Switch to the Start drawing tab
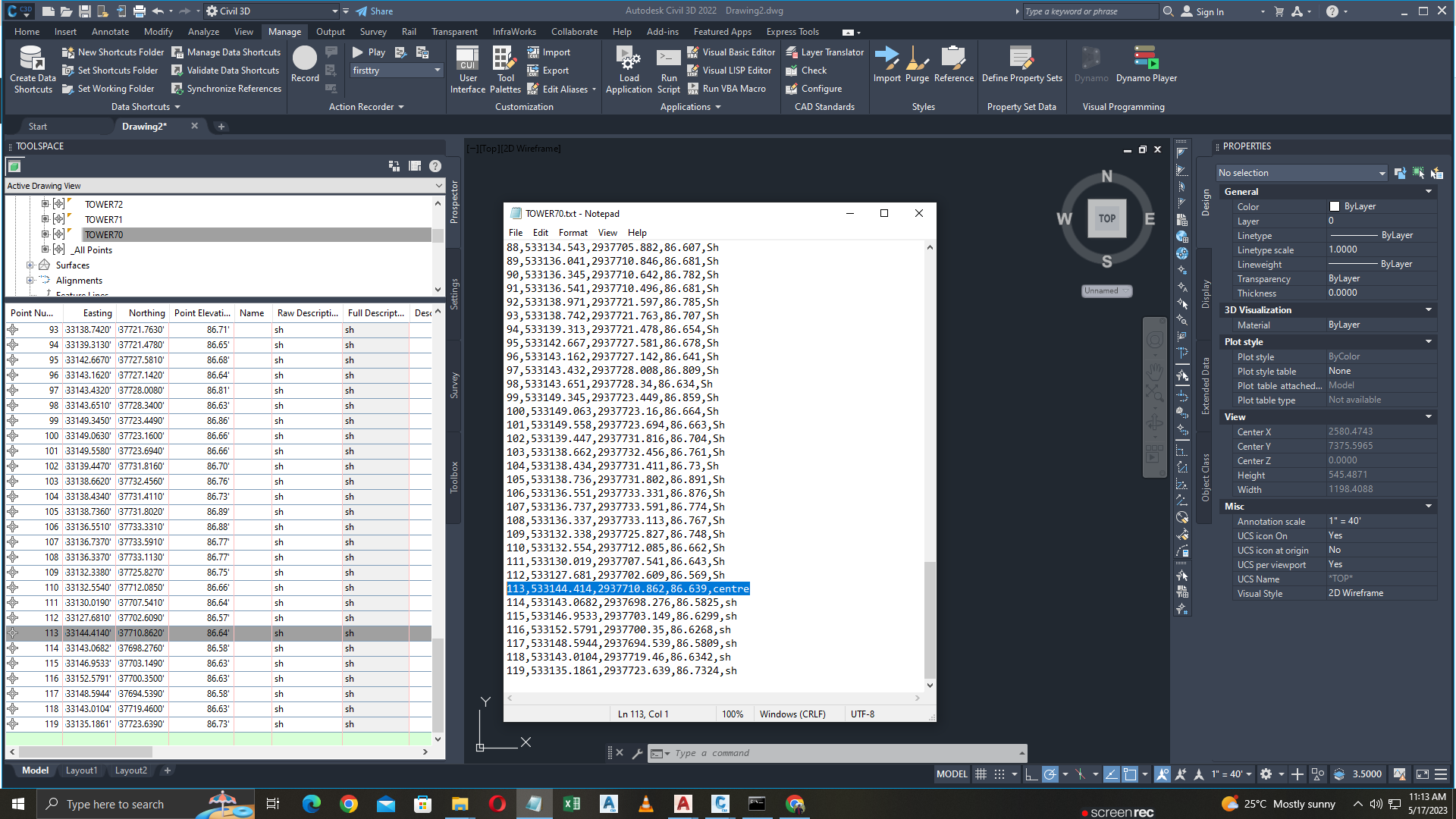The height and width of the screenshot is (819, 1456). pos(38,127)
